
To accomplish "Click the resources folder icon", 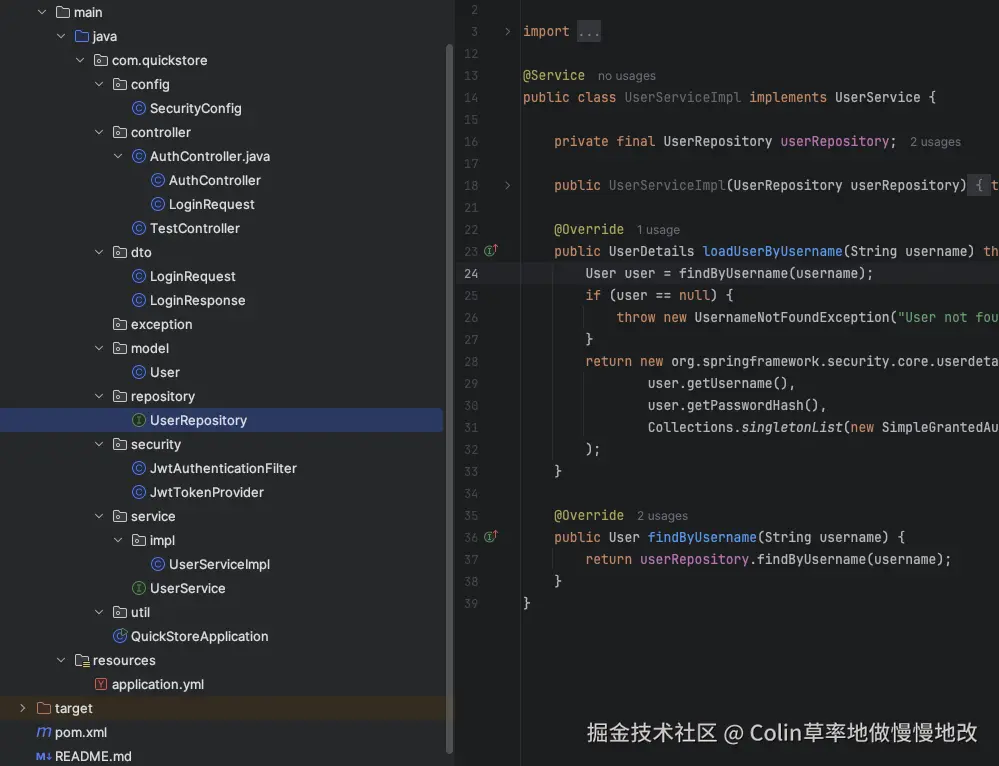I will coord(82,660).
